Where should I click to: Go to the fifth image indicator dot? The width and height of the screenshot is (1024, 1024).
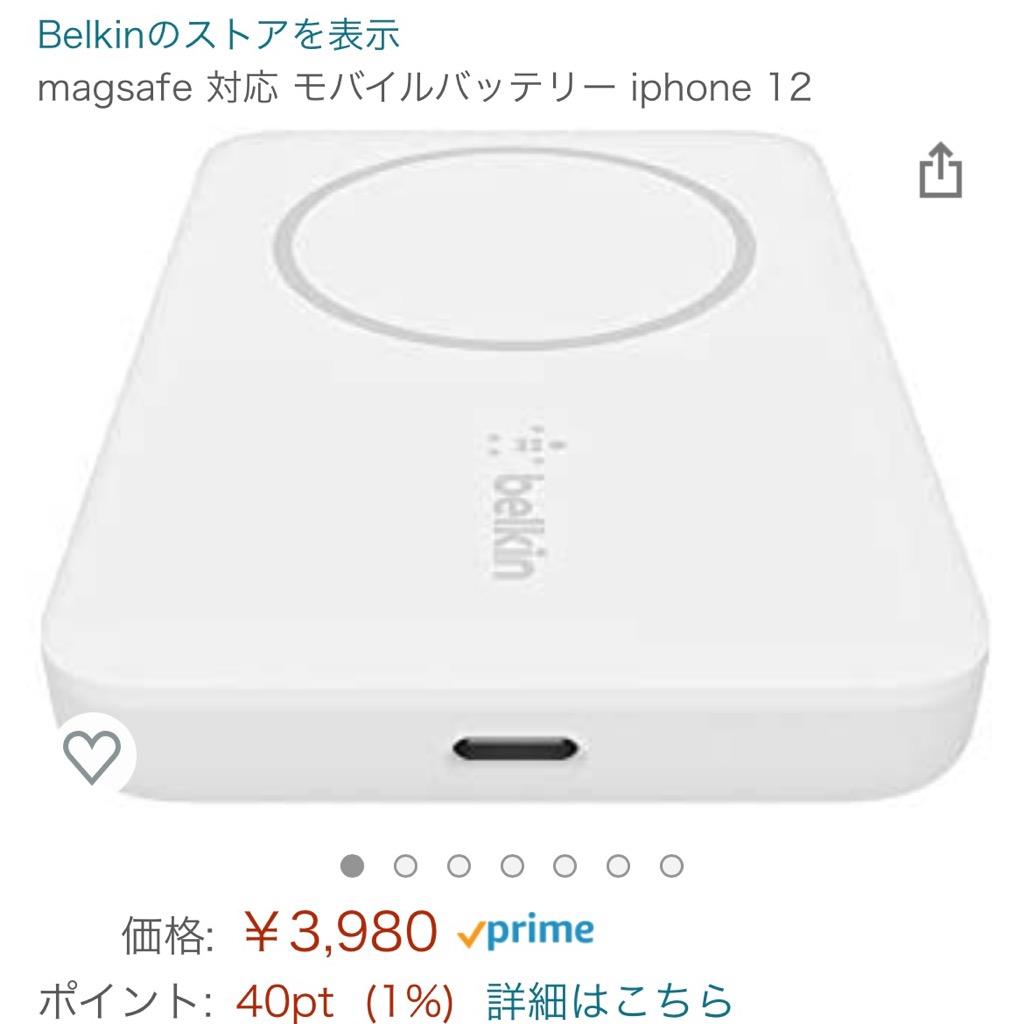coord(565,866)
